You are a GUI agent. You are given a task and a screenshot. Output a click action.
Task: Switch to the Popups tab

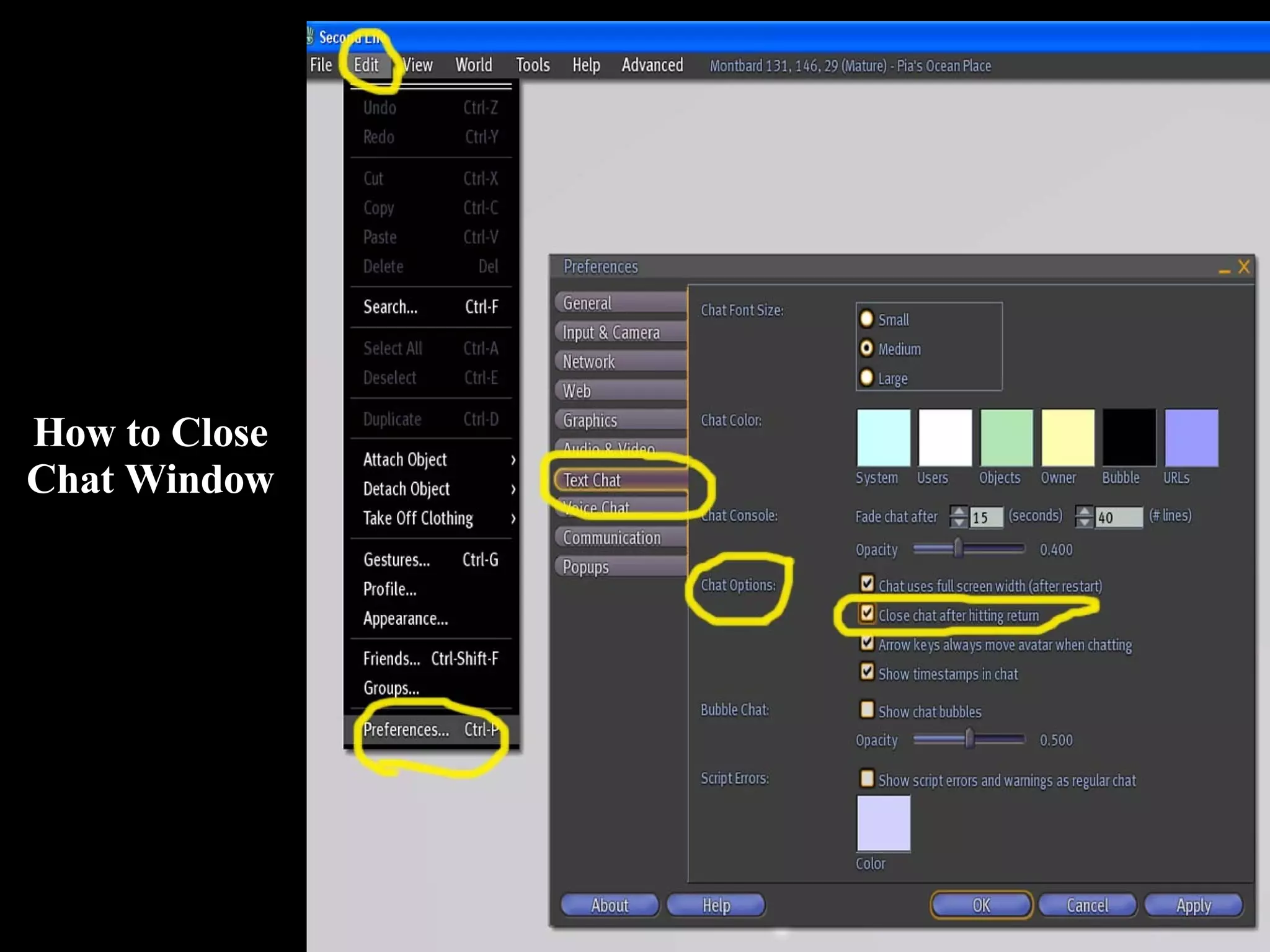(621, 566)
